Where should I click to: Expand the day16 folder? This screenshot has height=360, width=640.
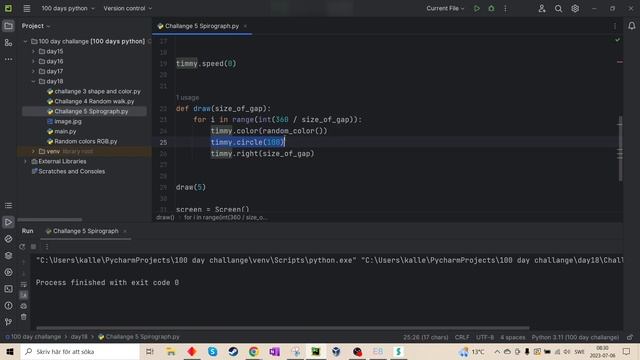click(x=33, y=61)
